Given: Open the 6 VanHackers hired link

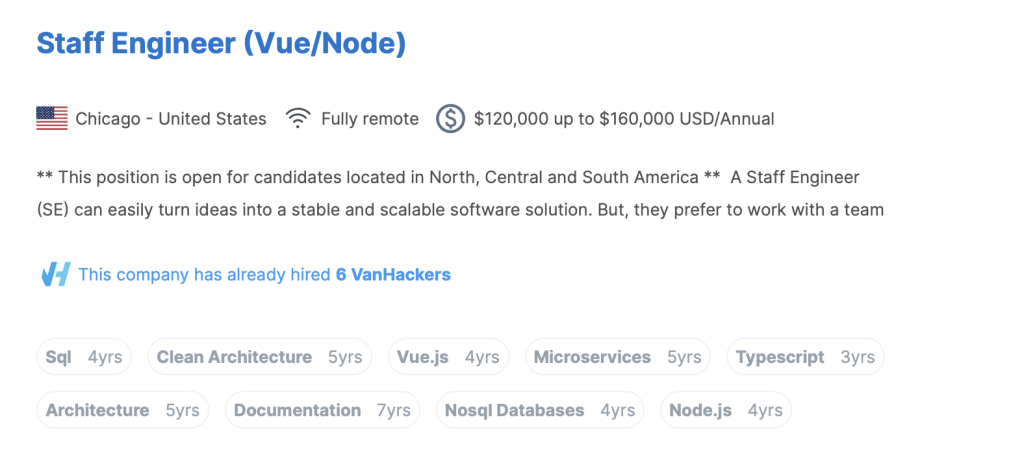Looking at the screenshot, I should click(393, 275).
